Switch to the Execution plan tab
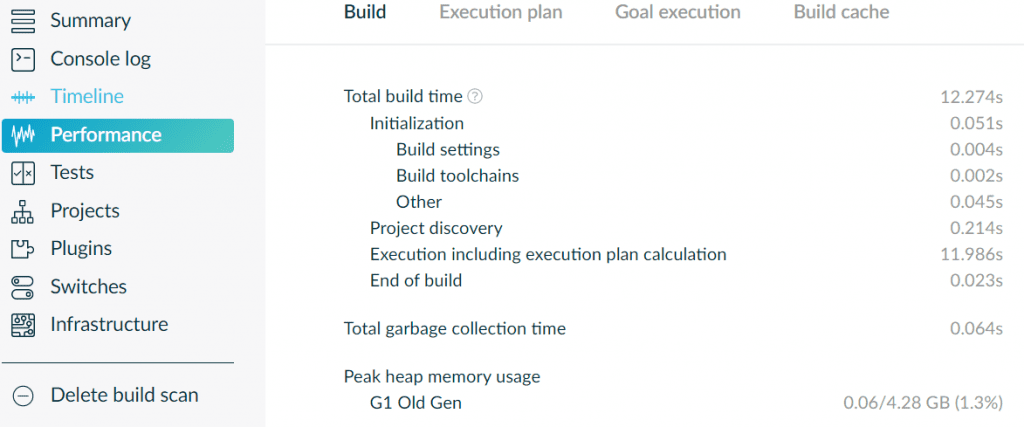The width and height of the screenshot is (1024, 427). tap(500, 13)
